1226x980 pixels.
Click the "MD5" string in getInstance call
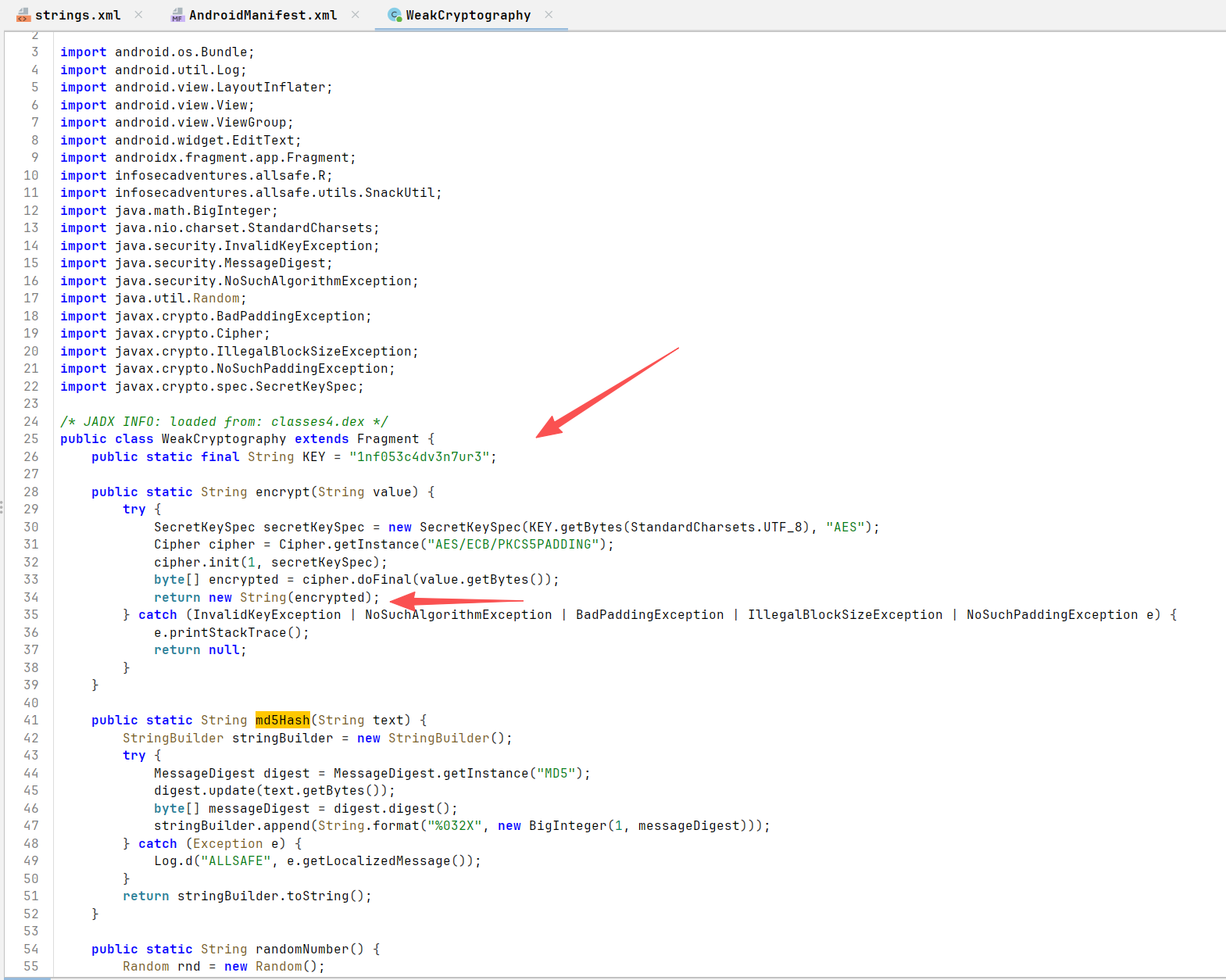click(x=556, y=773)
